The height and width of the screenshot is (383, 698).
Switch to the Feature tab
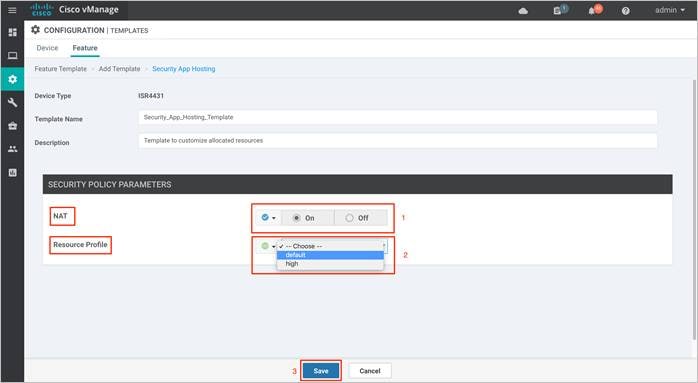coord(85,48)
